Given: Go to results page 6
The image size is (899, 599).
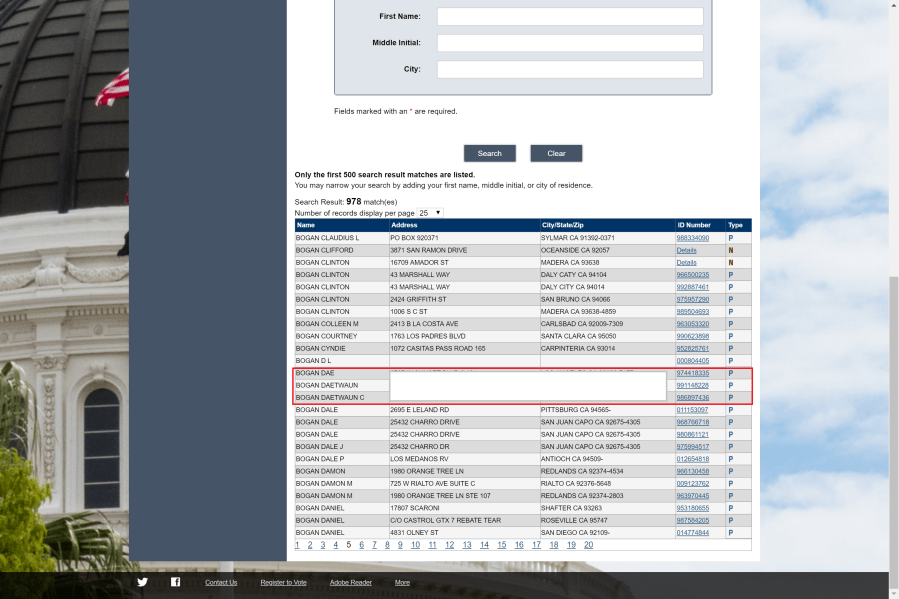Looking at the screenshot, I should (x=361, y=545).
